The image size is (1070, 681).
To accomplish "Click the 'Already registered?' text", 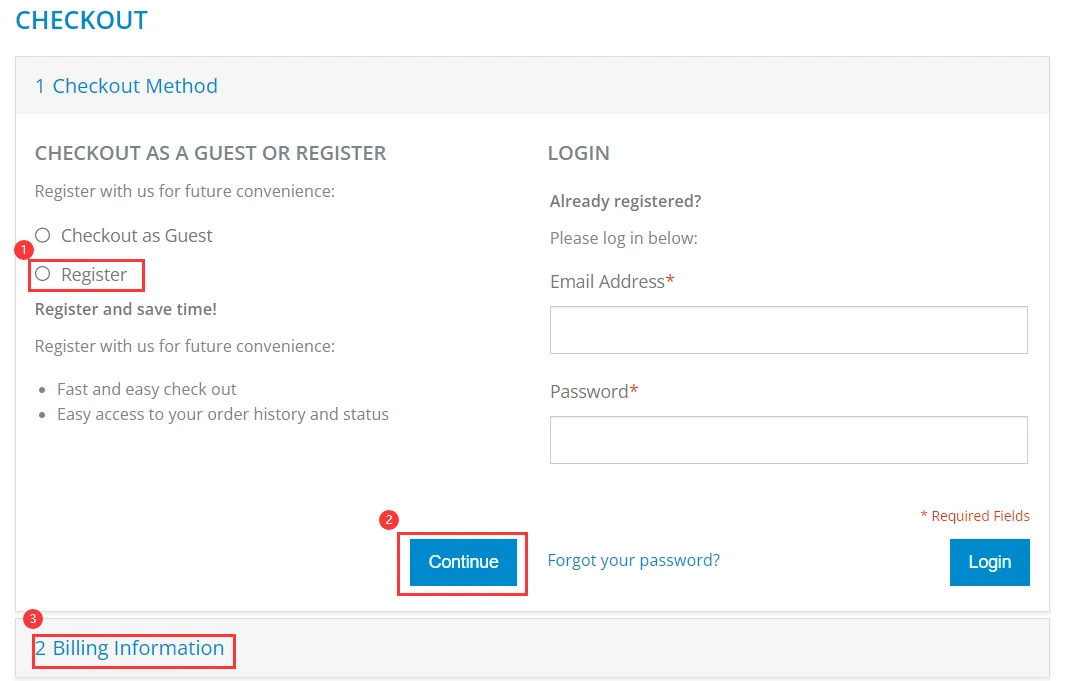I will tap(625, 201).
